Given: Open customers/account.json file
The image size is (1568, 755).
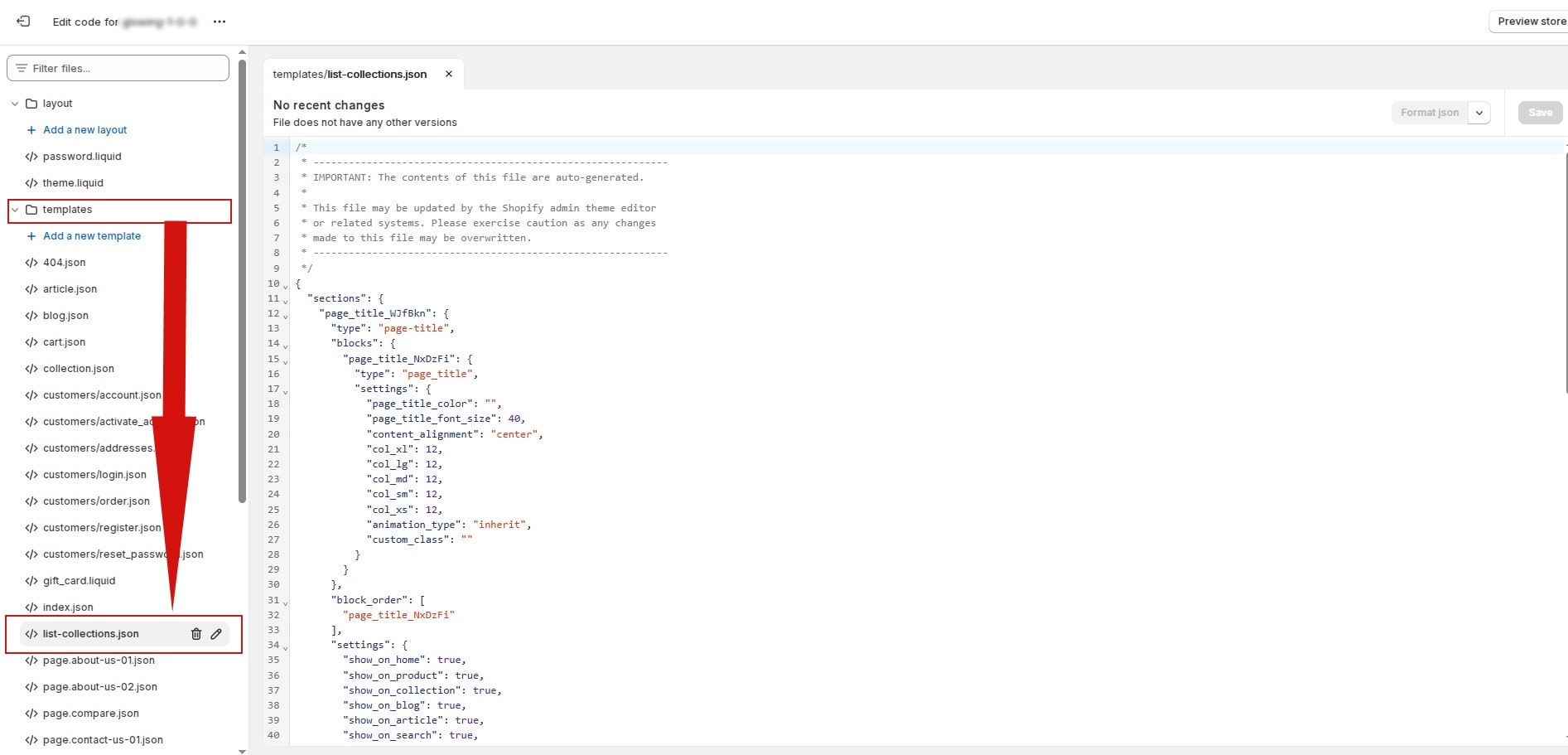Looking at the screenshot, I should [x=102, y=395].
